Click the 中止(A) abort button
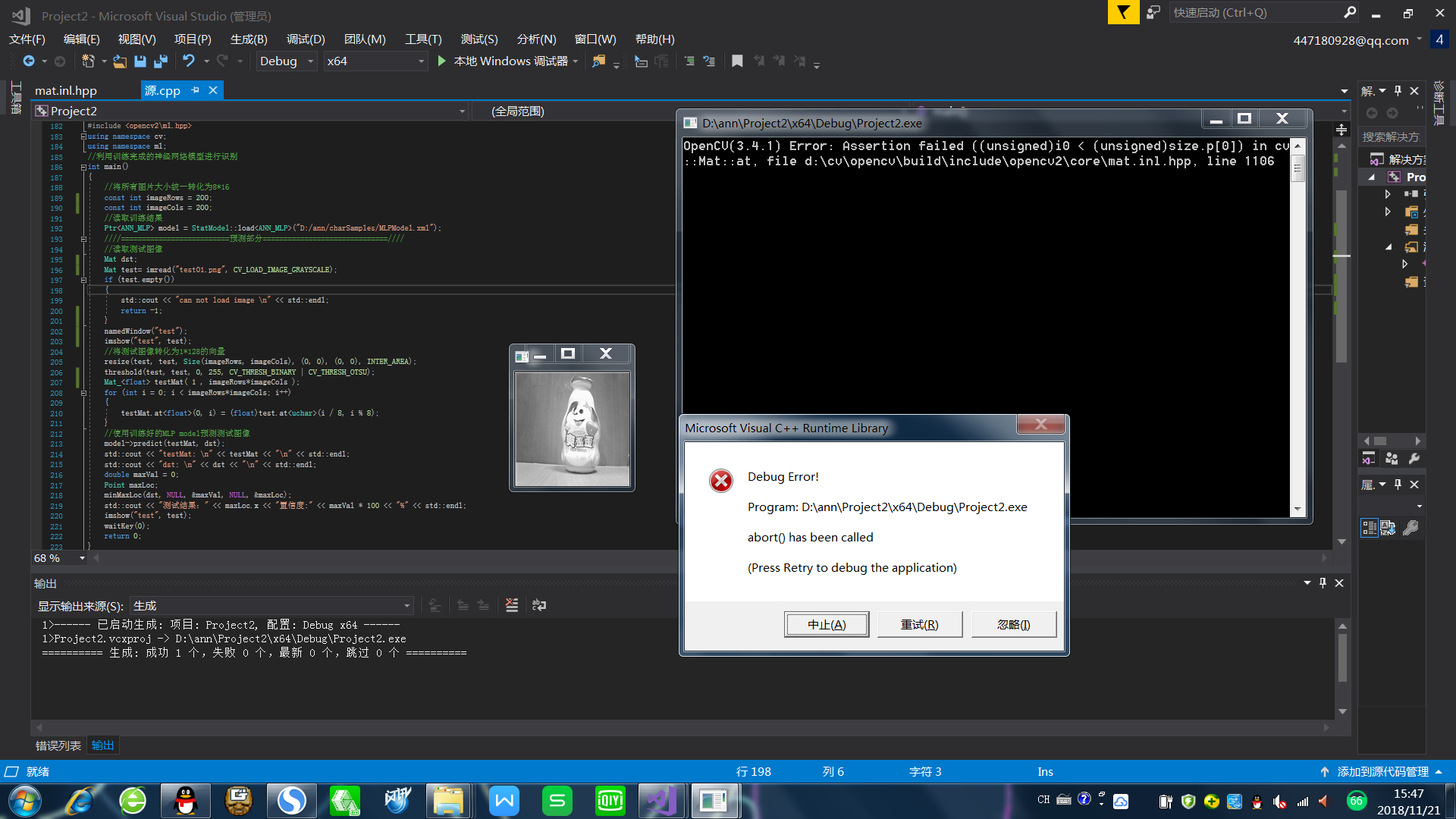Screen dimensions: 1456x819 pyautogui.click(x=826, y=624)
